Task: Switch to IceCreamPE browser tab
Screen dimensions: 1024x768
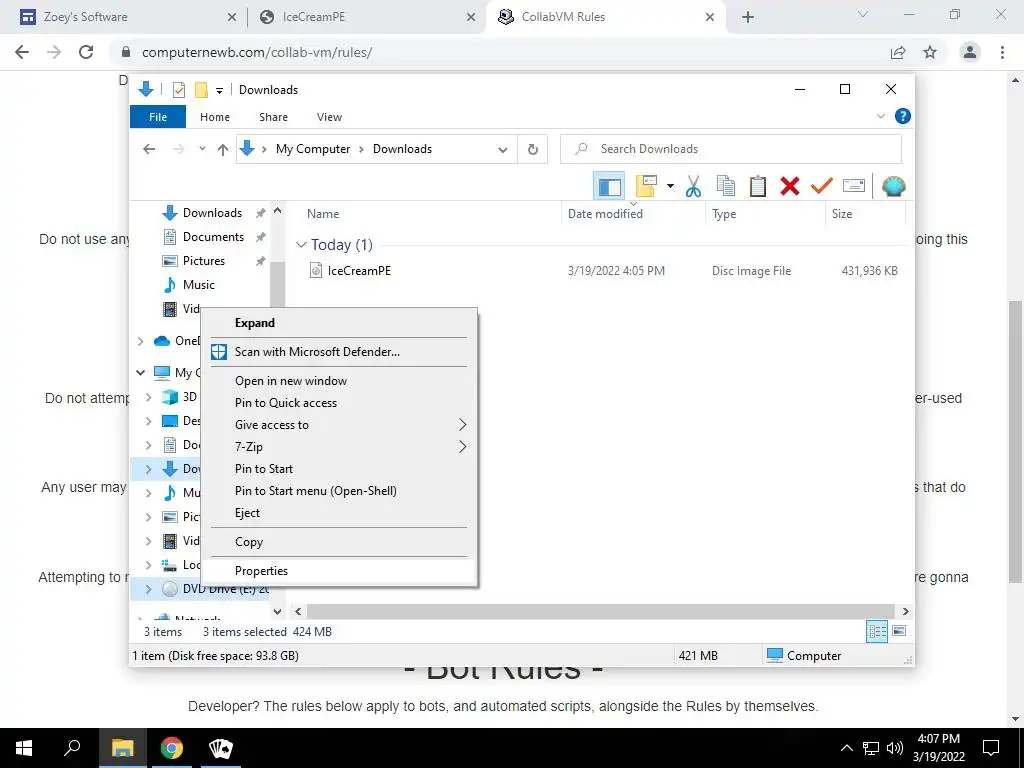Action: click(366, 17)
